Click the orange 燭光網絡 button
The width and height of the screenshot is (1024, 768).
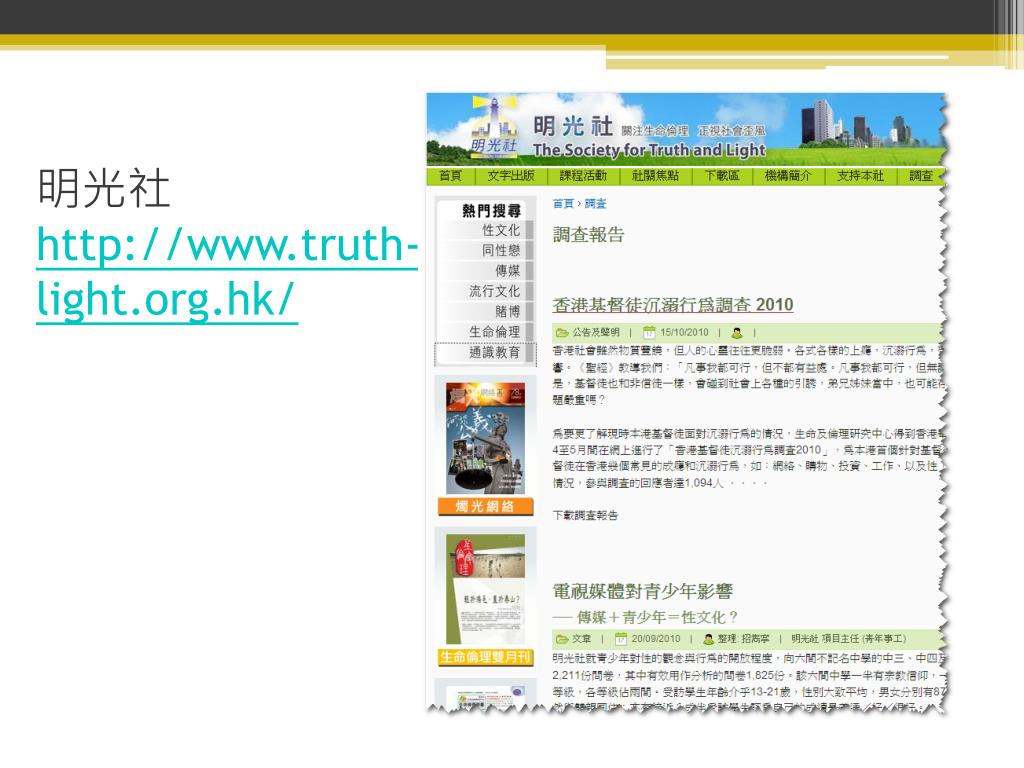(485, 506)
